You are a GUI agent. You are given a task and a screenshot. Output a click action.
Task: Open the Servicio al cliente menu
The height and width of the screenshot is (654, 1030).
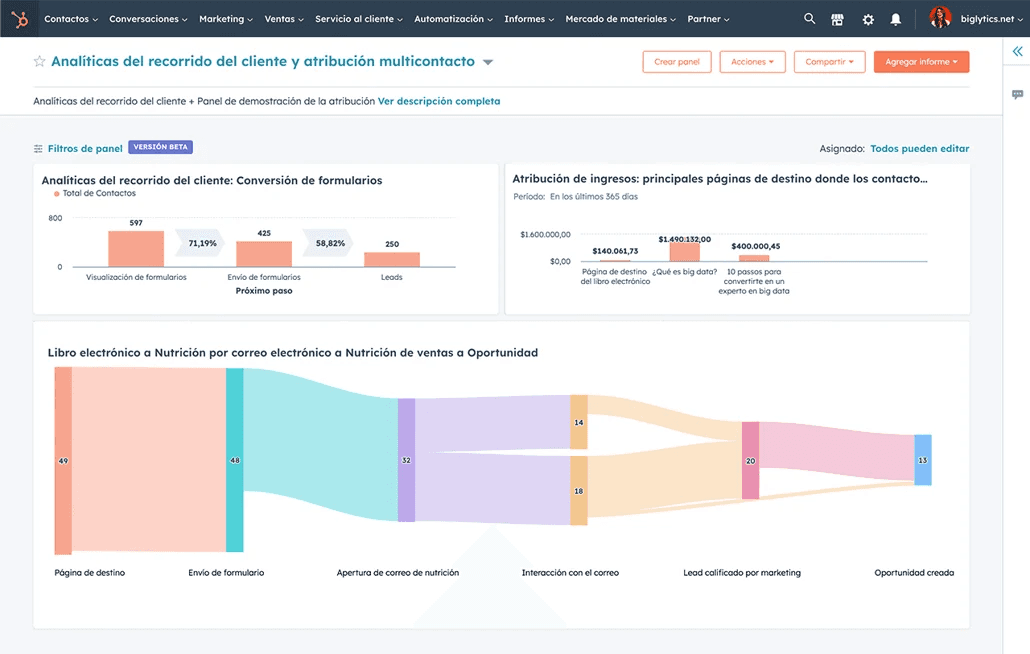[359, 19]
